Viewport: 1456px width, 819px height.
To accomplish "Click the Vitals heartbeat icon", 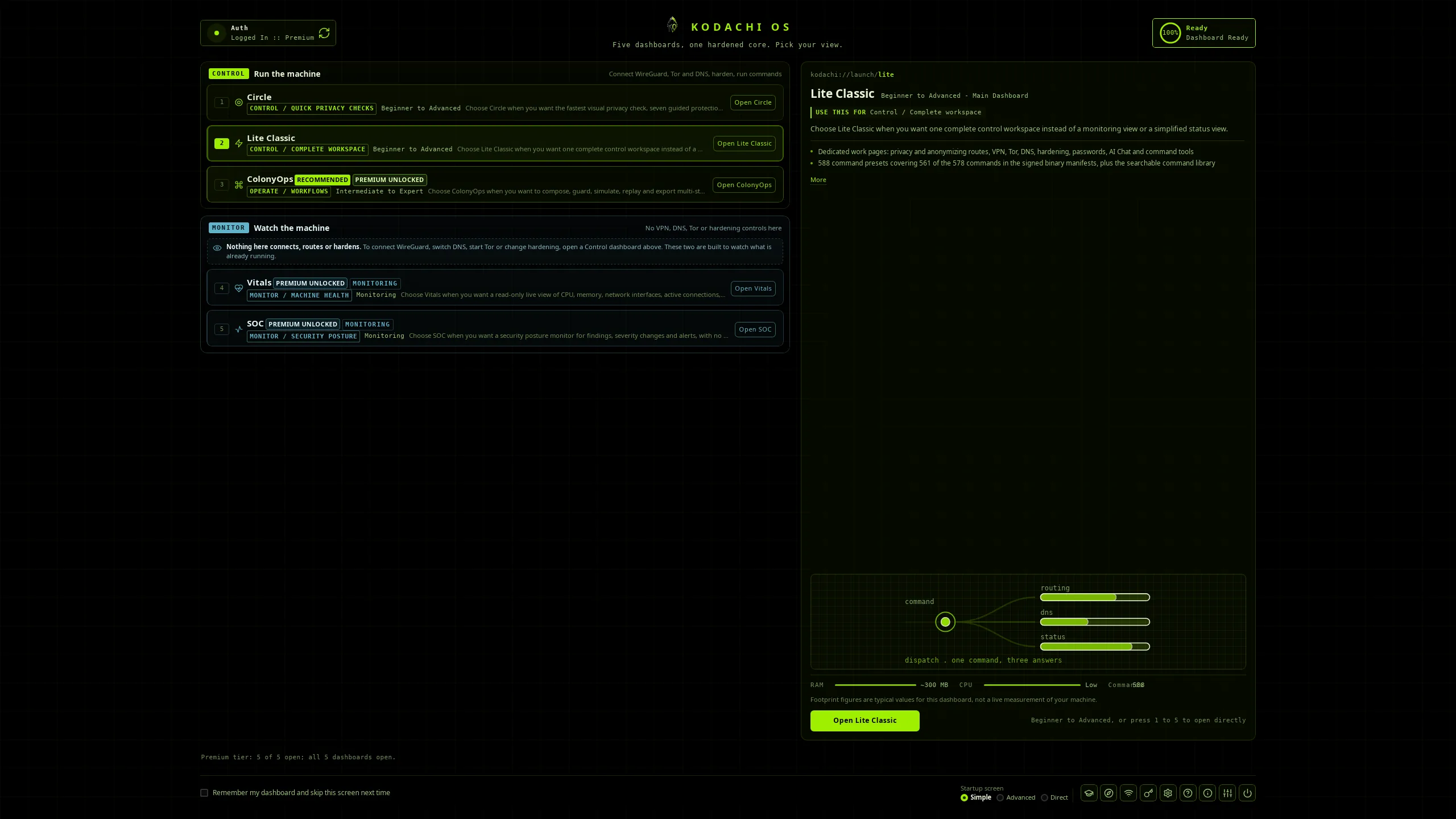I will [239, 288].
